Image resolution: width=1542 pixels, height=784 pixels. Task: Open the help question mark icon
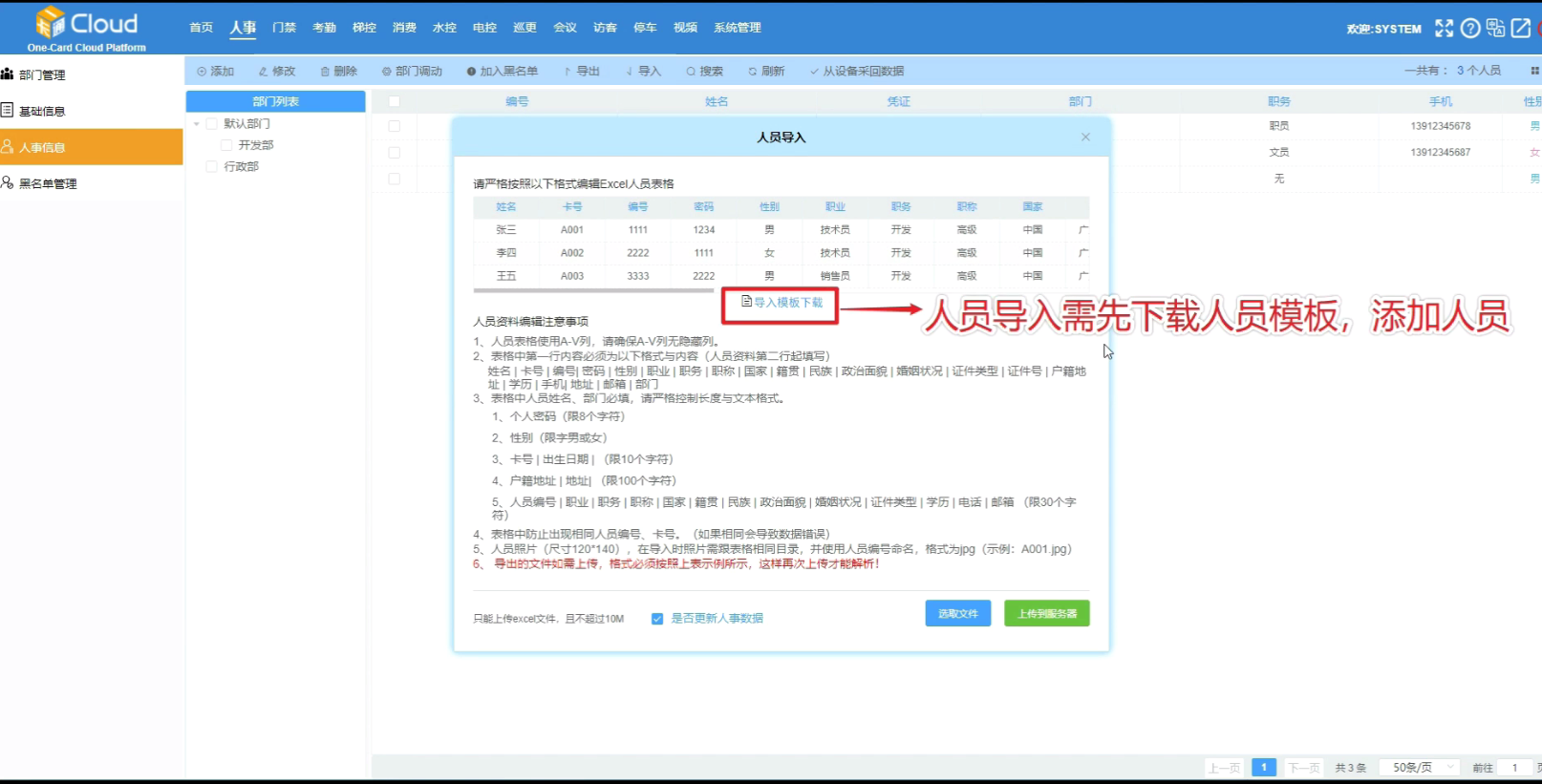point(1470,29)
